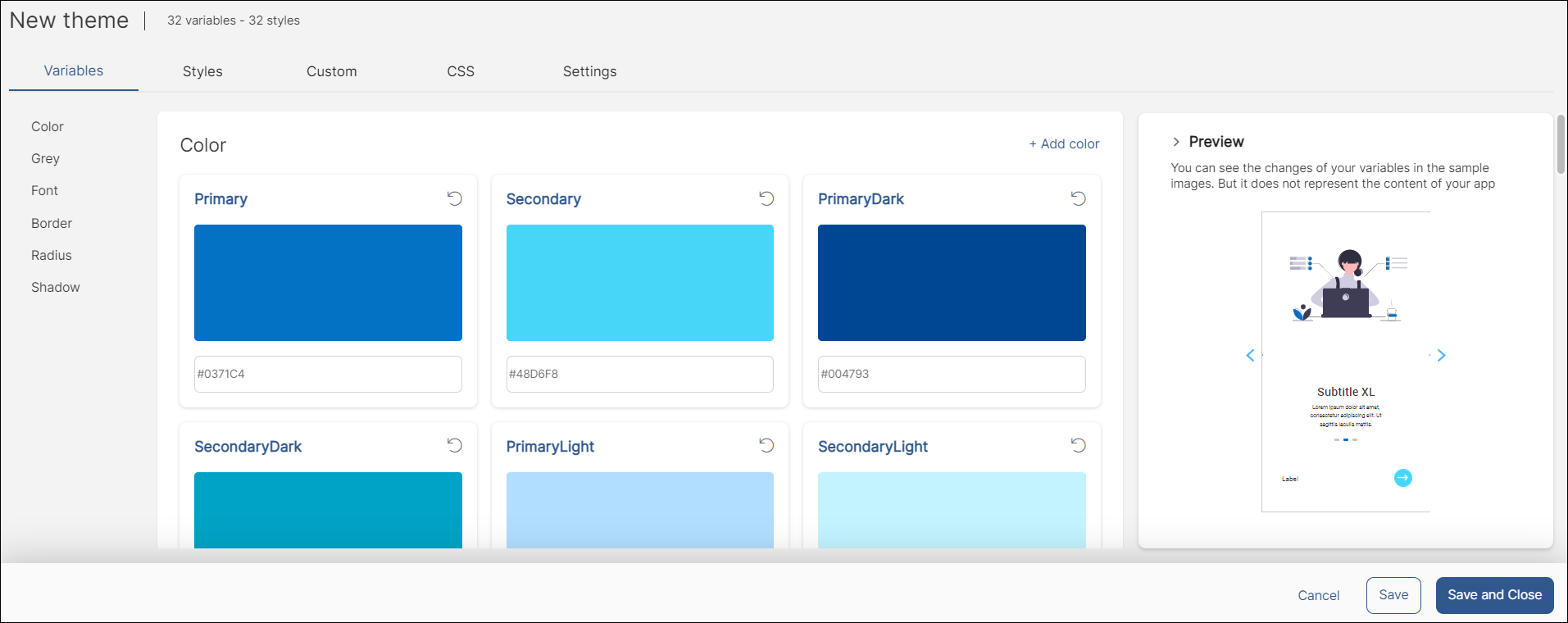This screenshot has width=1568, height=623.
Task: Reset the Primary color to default
Action: click(x=454, y=198)
